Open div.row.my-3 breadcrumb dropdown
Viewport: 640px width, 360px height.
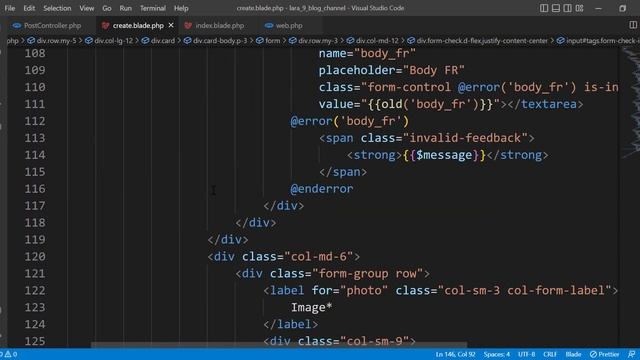313,41
